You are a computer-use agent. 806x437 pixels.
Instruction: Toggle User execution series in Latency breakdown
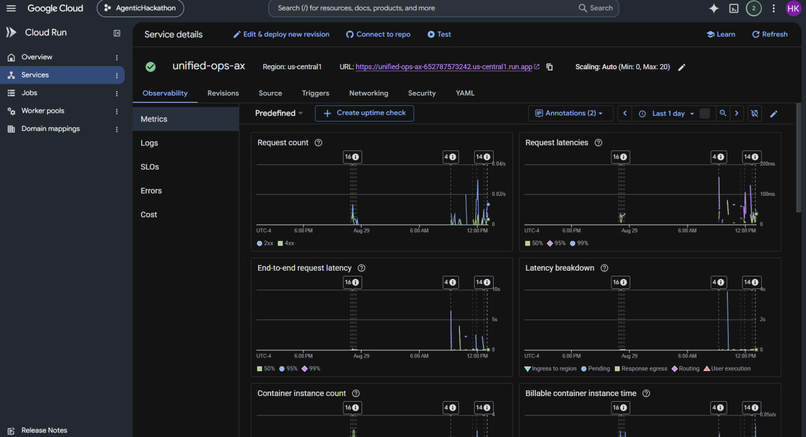pyautogui.click(x=727, y=369)
